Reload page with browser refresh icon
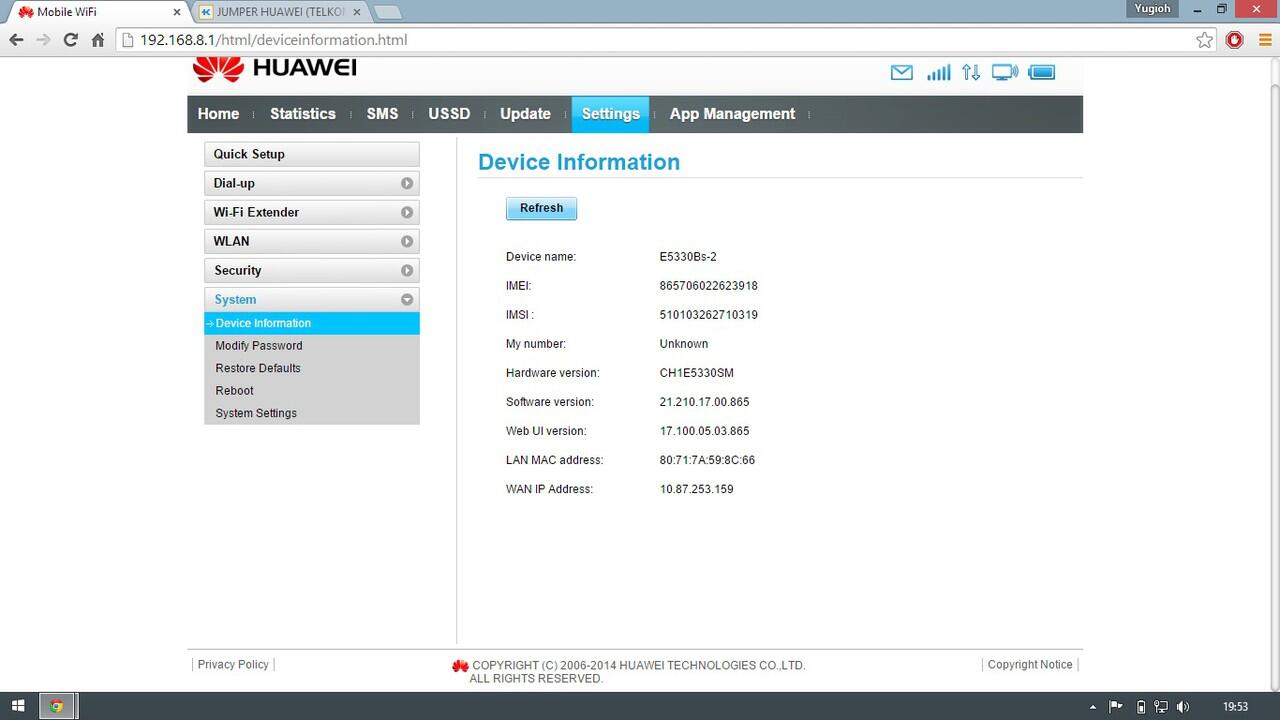 point(70,40)
